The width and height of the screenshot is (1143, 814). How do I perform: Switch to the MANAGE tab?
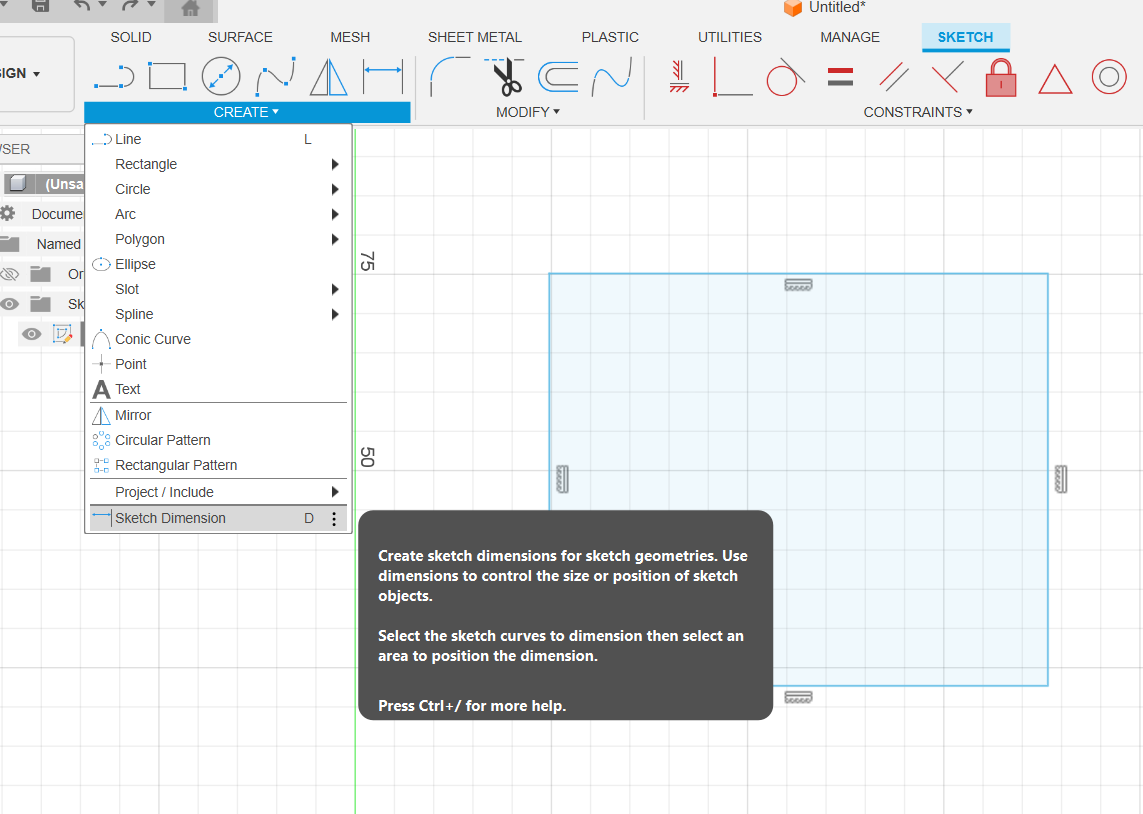(x=850, y=37)
